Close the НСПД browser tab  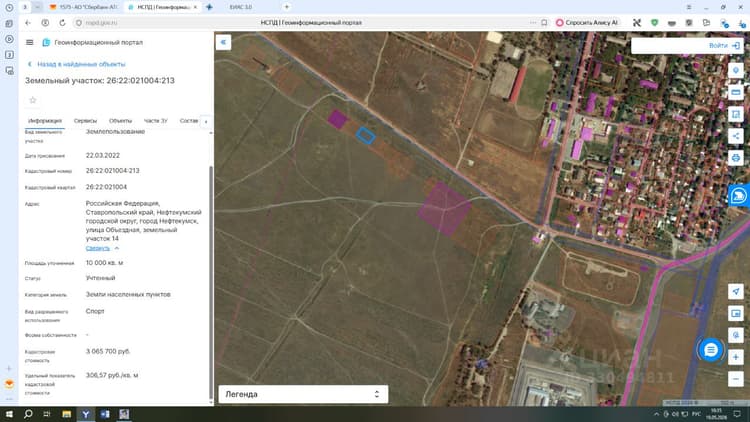195,7
